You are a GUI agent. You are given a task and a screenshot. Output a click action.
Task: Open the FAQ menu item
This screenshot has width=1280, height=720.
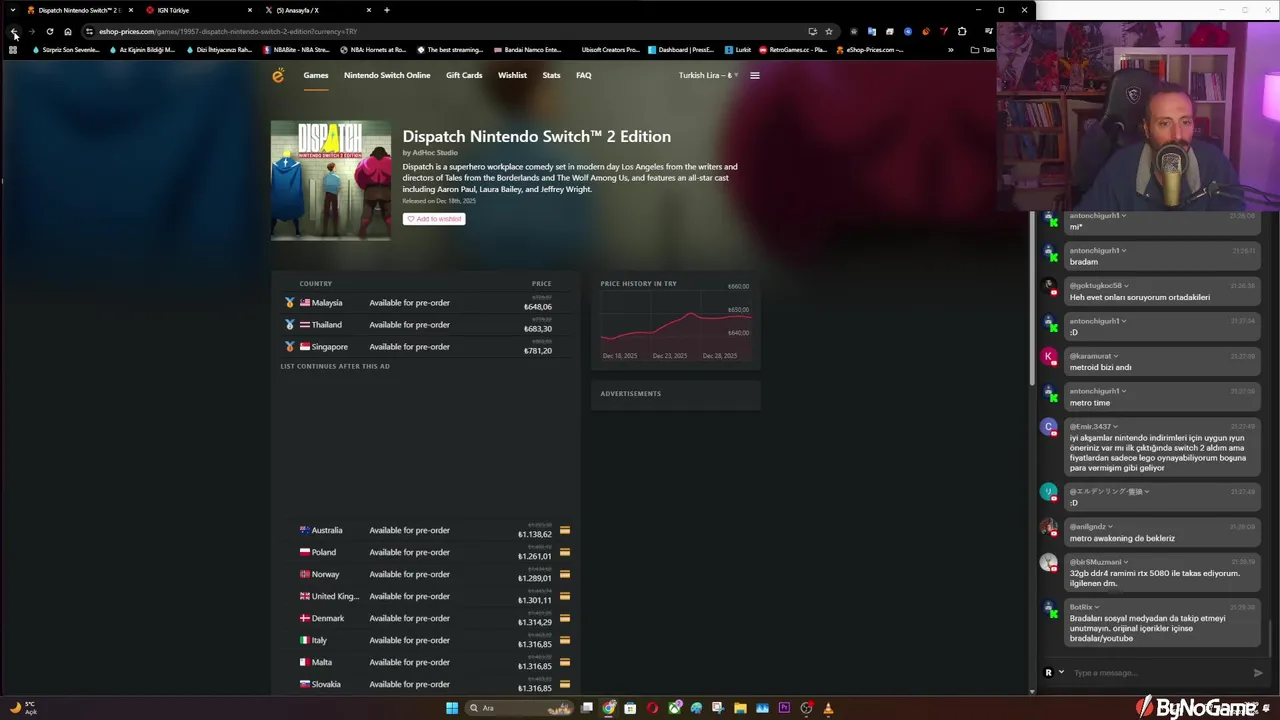coord(584,75)
